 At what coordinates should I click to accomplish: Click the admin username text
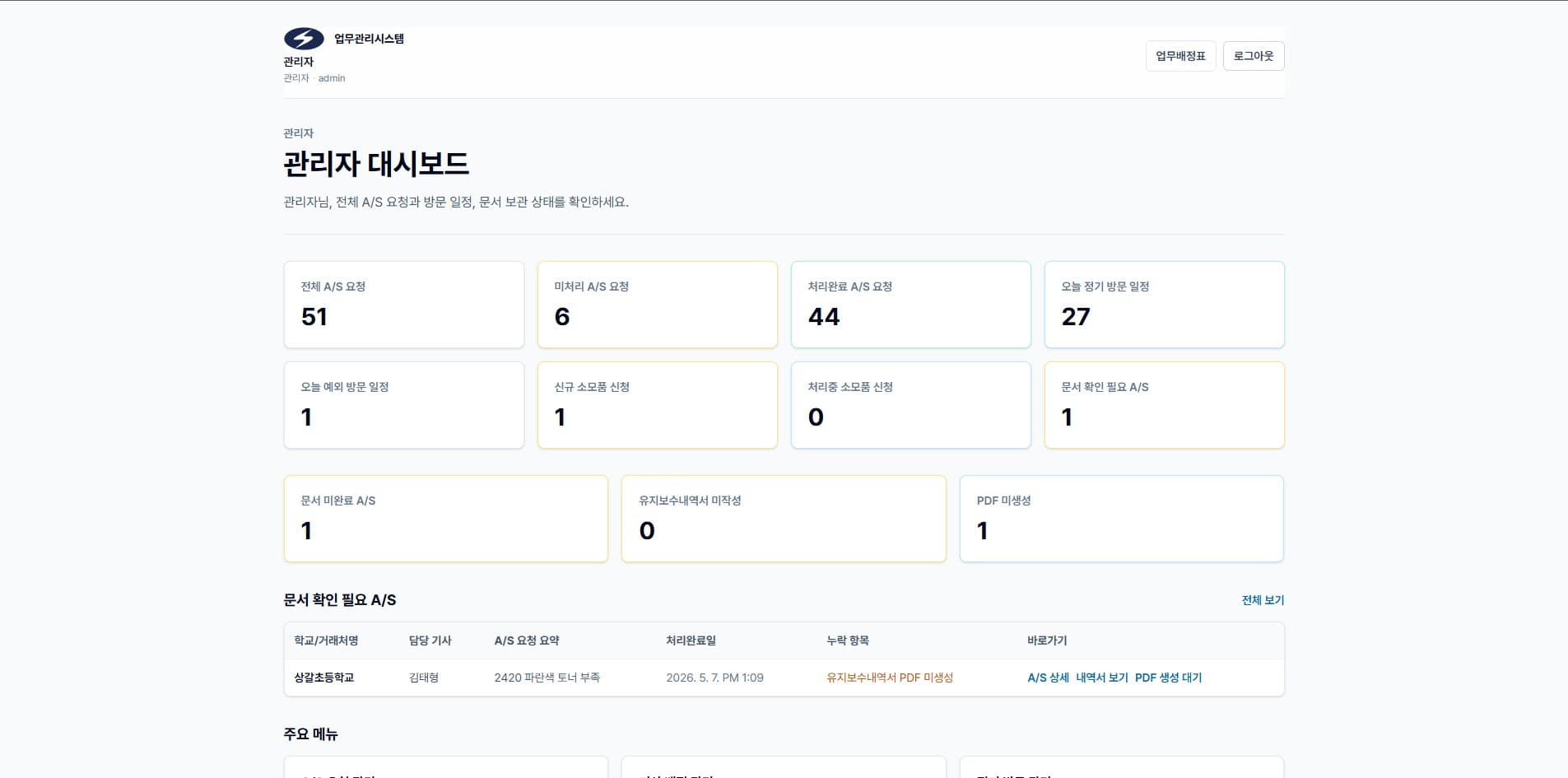tap(332, 78)
